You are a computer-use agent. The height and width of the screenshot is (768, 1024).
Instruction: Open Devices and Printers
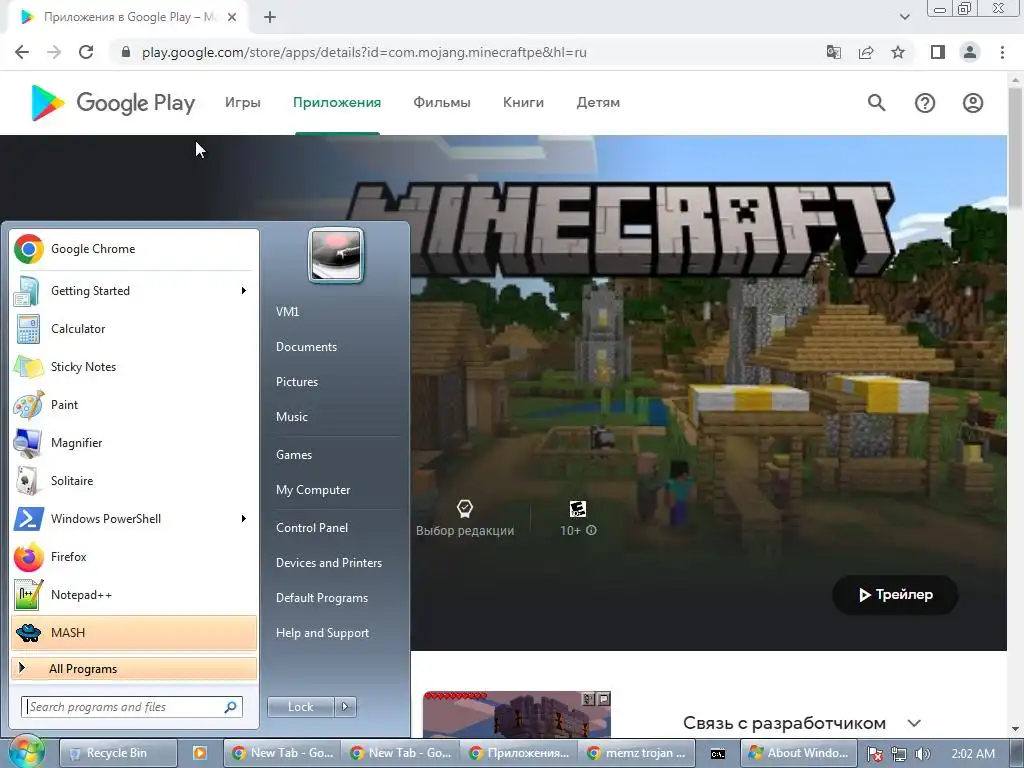coord(329,563)
